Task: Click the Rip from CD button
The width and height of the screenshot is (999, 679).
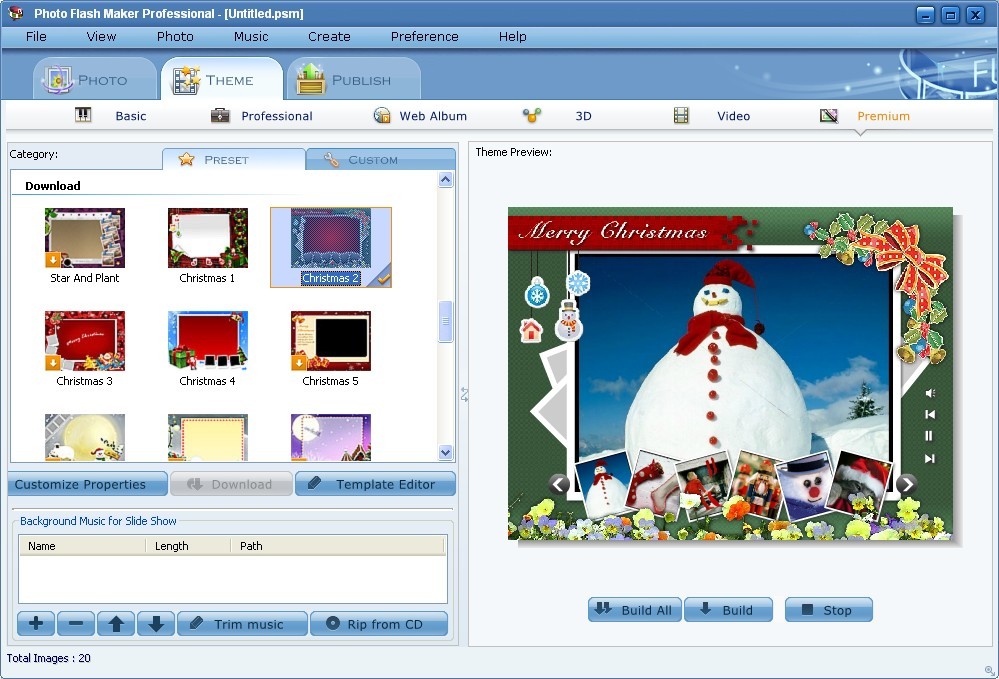Action: [x=378, y=624]
